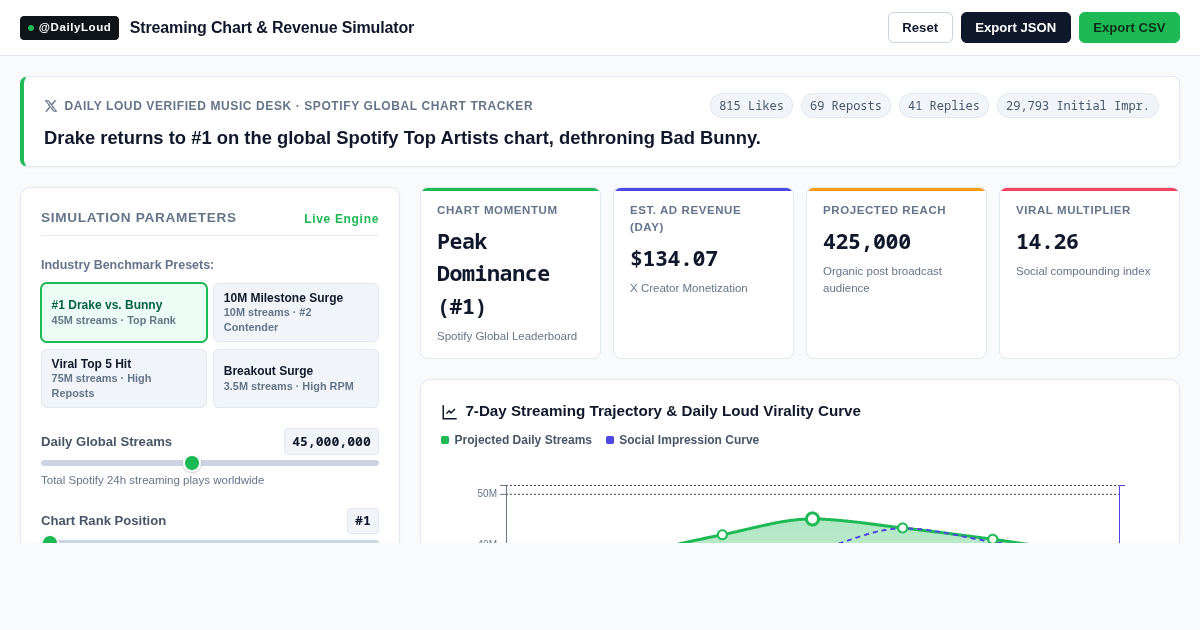Click the Social compounding index caption

point(1083,271)
